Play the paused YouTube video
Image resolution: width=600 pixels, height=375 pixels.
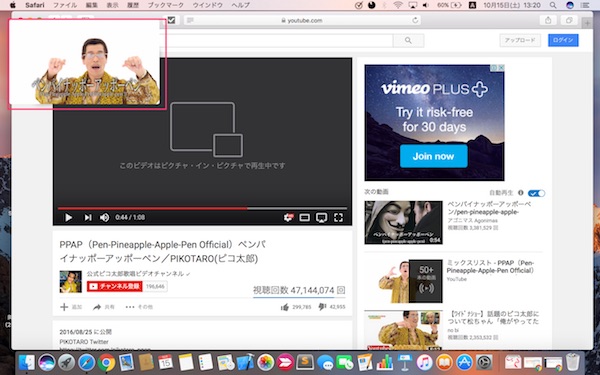click(68, 217)
